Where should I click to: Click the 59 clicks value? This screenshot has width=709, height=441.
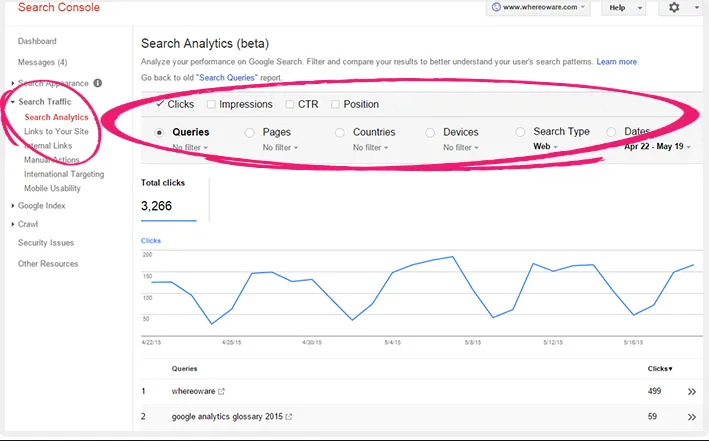652,416
